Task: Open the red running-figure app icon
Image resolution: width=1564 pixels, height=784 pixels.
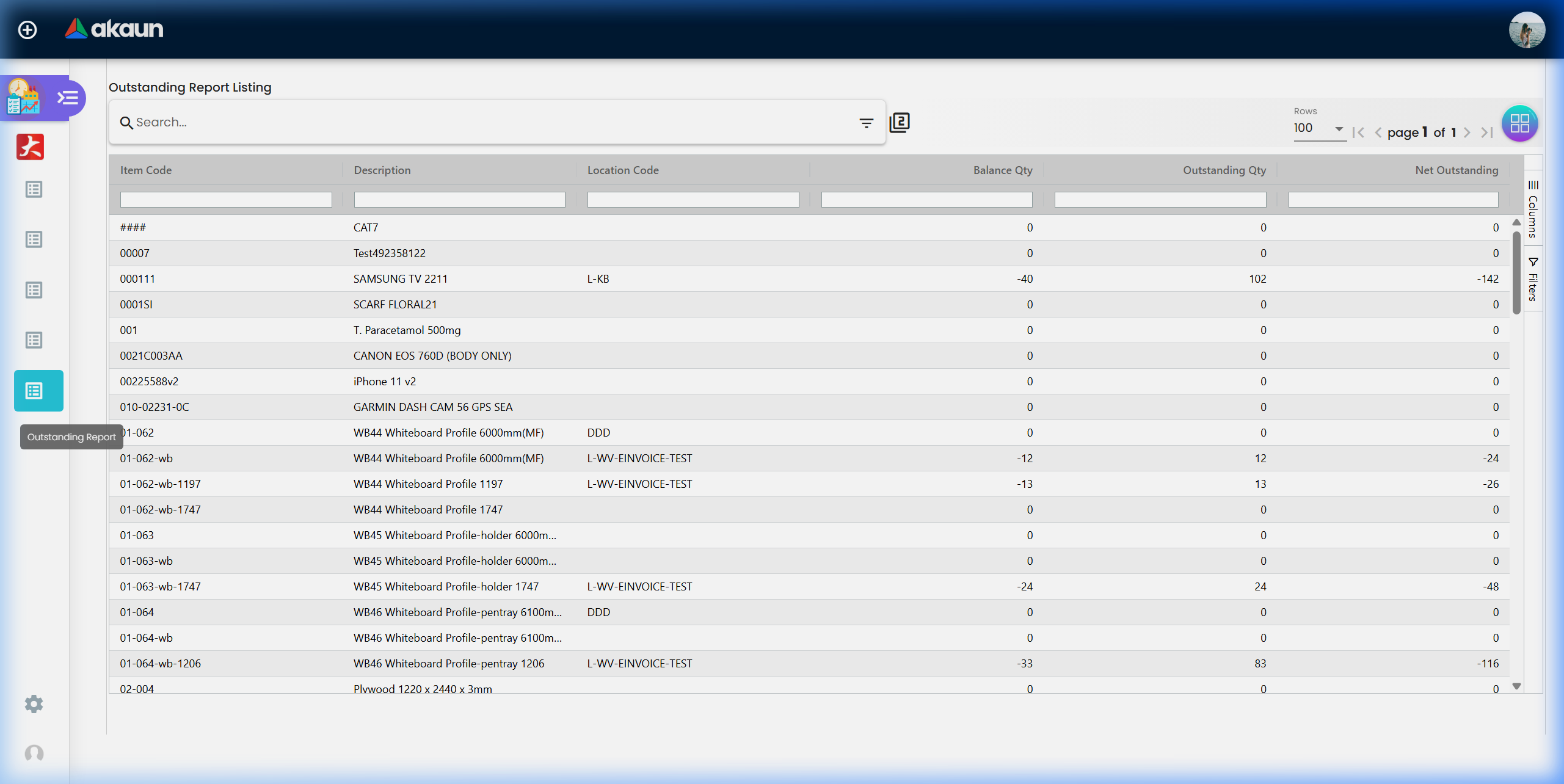Action: click(x=31, y=147)
